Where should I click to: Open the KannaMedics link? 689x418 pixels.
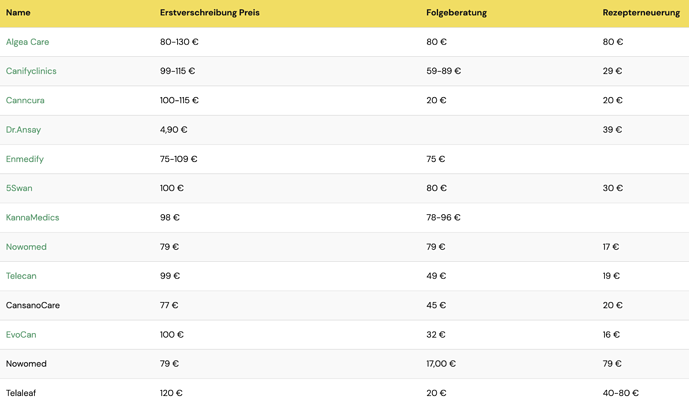coord(32,218)
